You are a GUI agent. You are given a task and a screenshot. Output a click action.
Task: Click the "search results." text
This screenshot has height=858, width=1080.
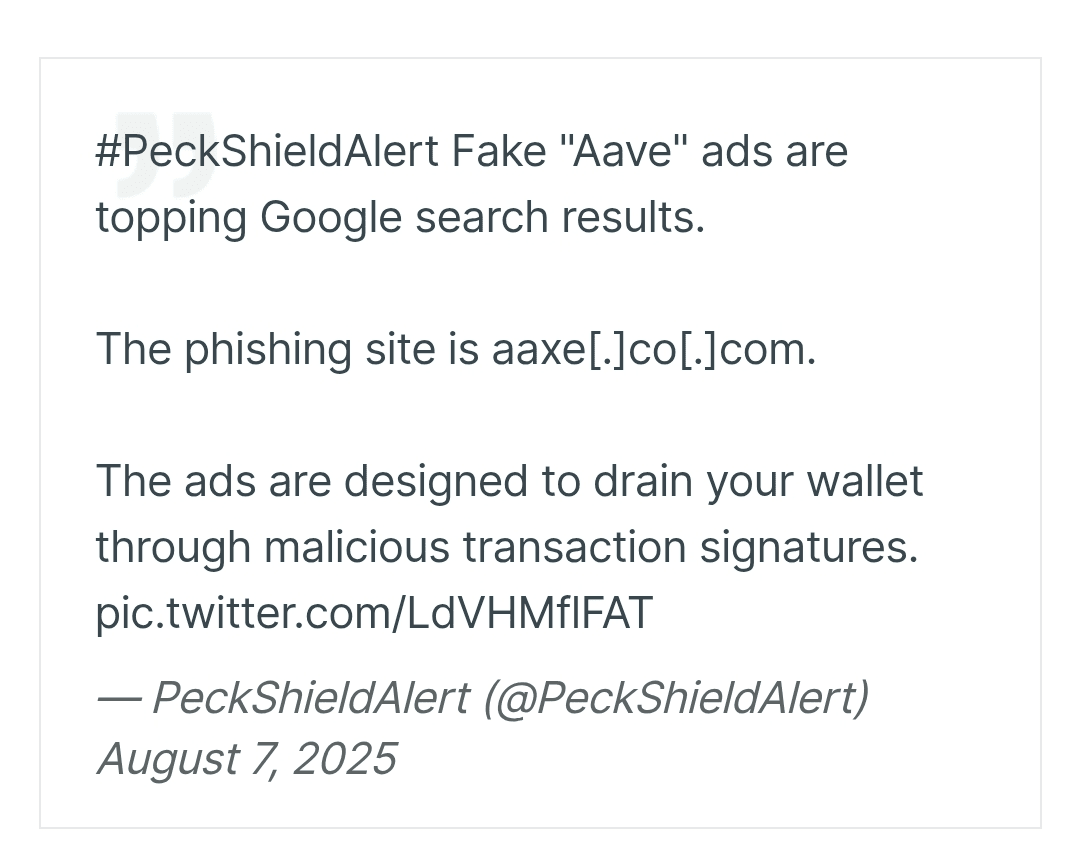[560, 218]
